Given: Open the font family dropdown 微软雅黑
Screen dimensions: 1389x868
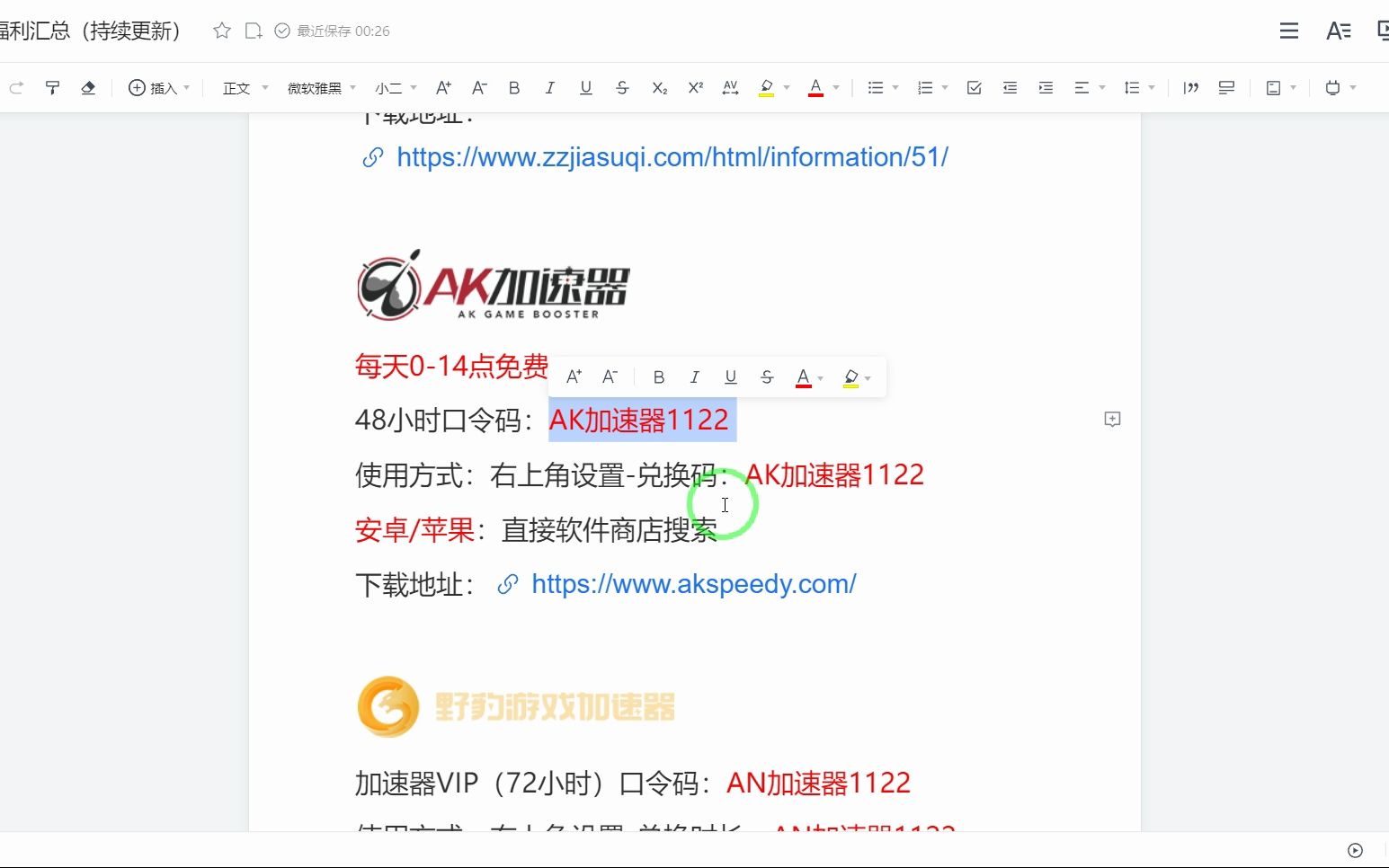Looking at the screenshot, I should [x=322, y=88].
